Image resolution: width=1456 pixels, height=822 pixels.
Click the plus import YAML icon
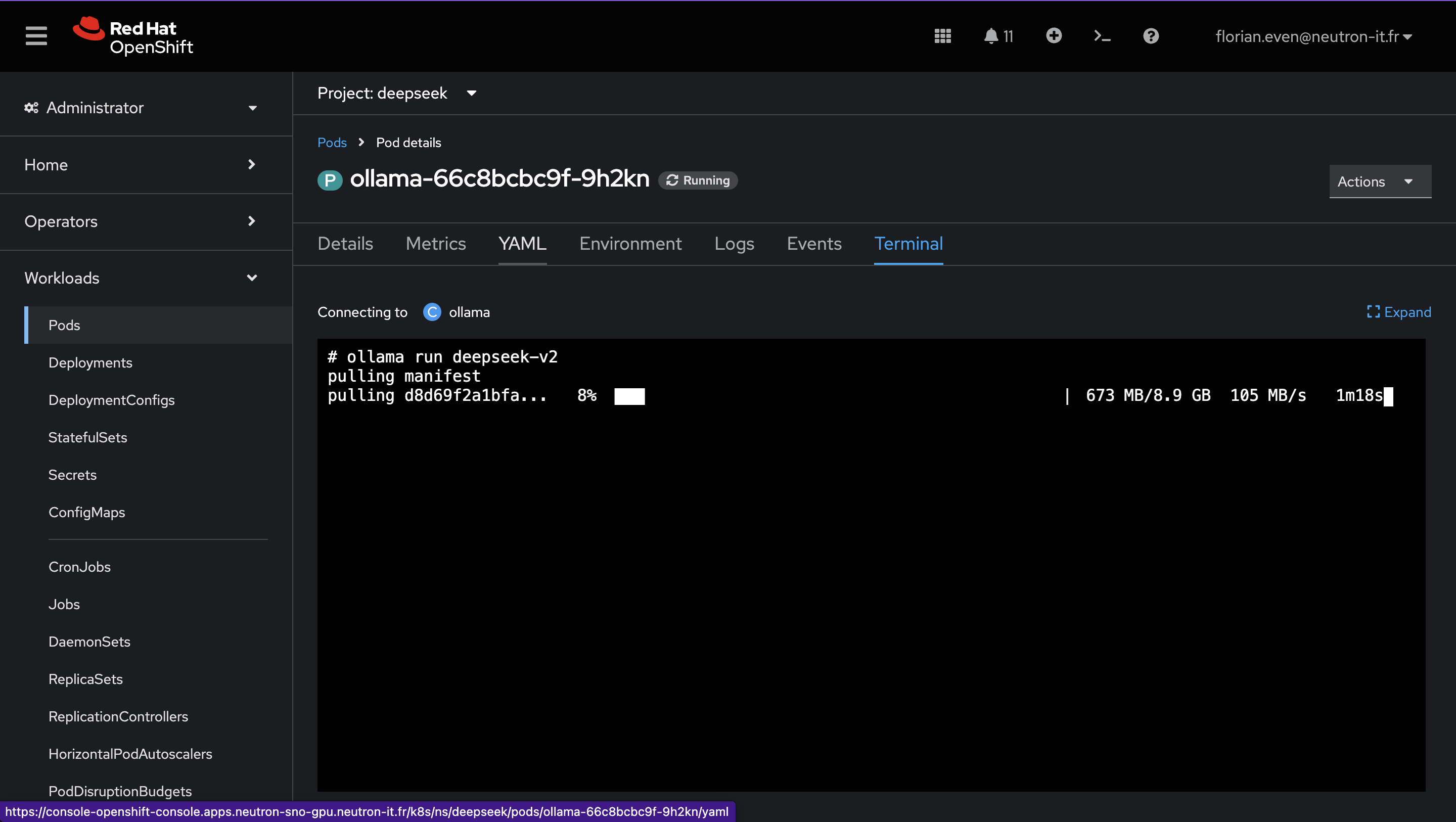tap(1054, 36)
